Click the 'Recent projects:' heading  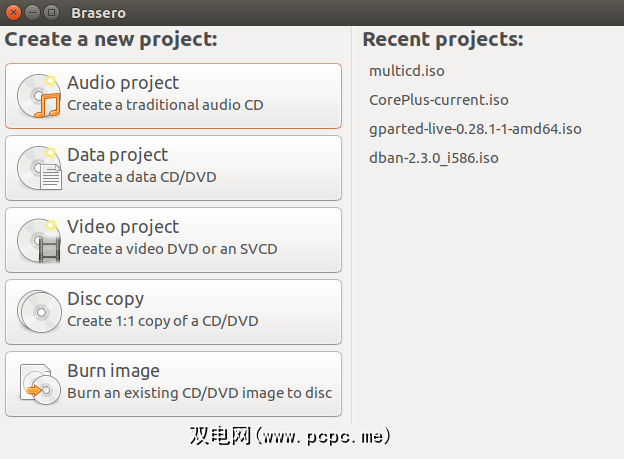coord(442,40)
